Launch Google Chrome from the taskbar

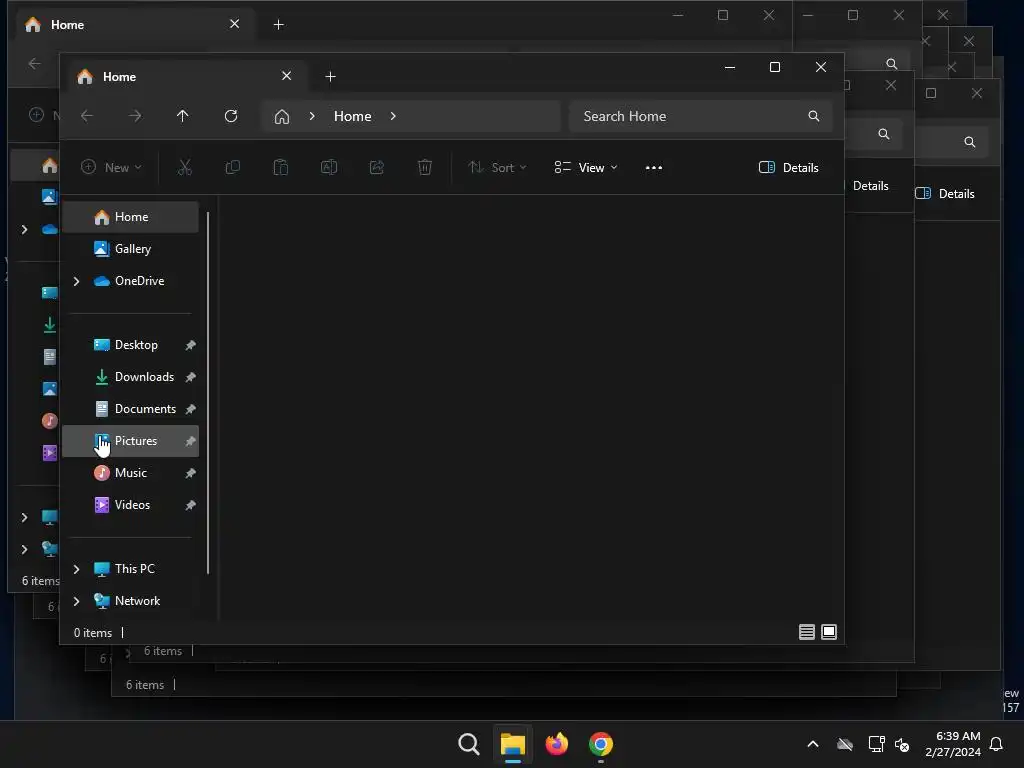click(x=601, y=744)
